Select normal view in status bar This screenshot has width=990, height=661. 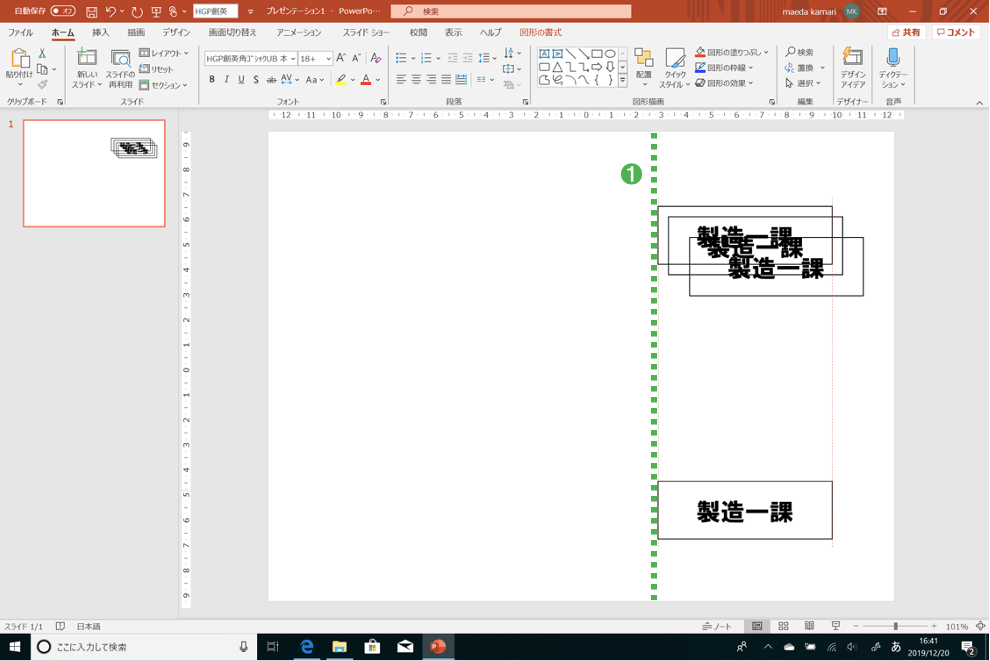click(x=756, y=626)
